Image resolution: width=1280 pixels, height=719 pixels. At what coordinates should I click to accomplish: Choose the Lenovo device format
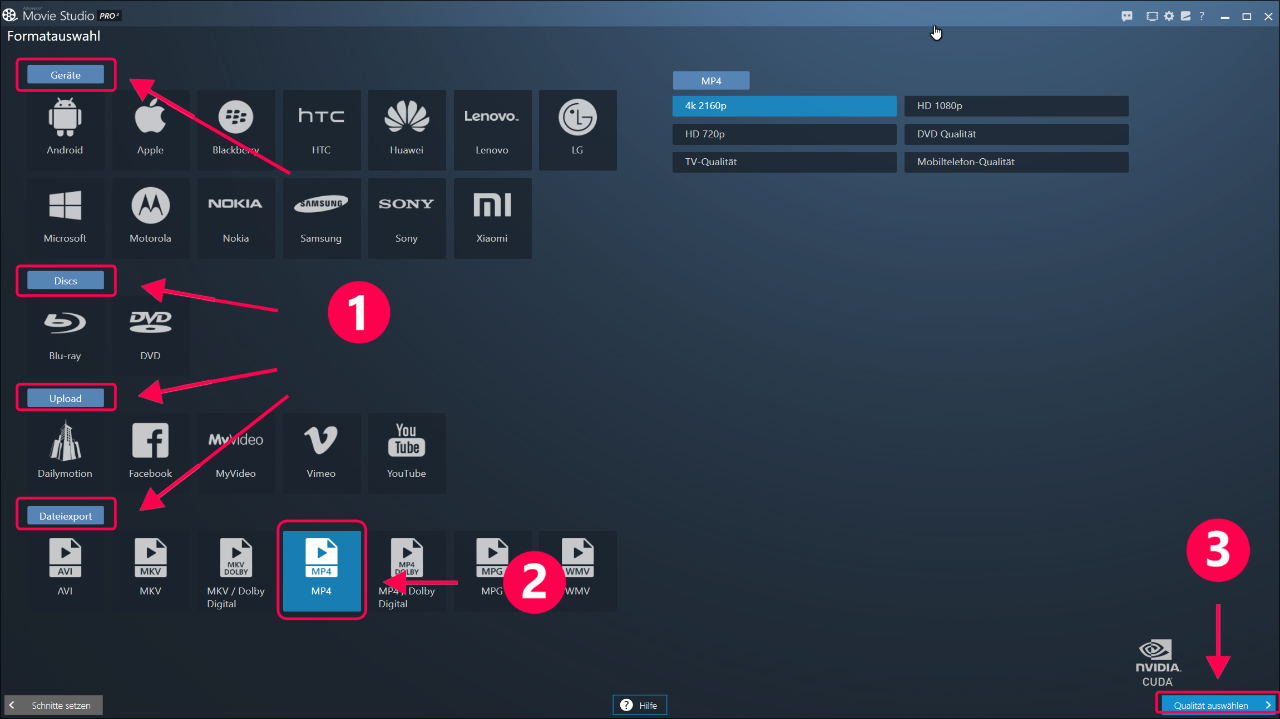coord(492,129)
